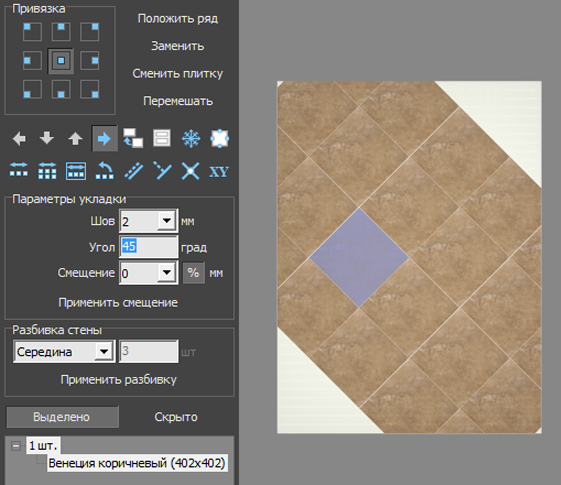
Task: Click the XY coordinates icon
Action: click(x=219, y=172)
